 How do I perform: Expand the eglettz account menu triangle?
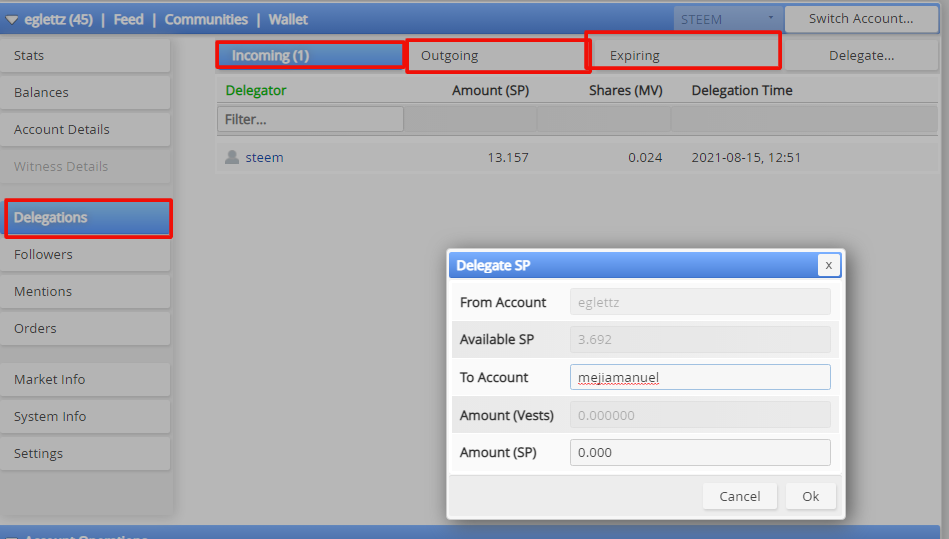click(11, 20)
